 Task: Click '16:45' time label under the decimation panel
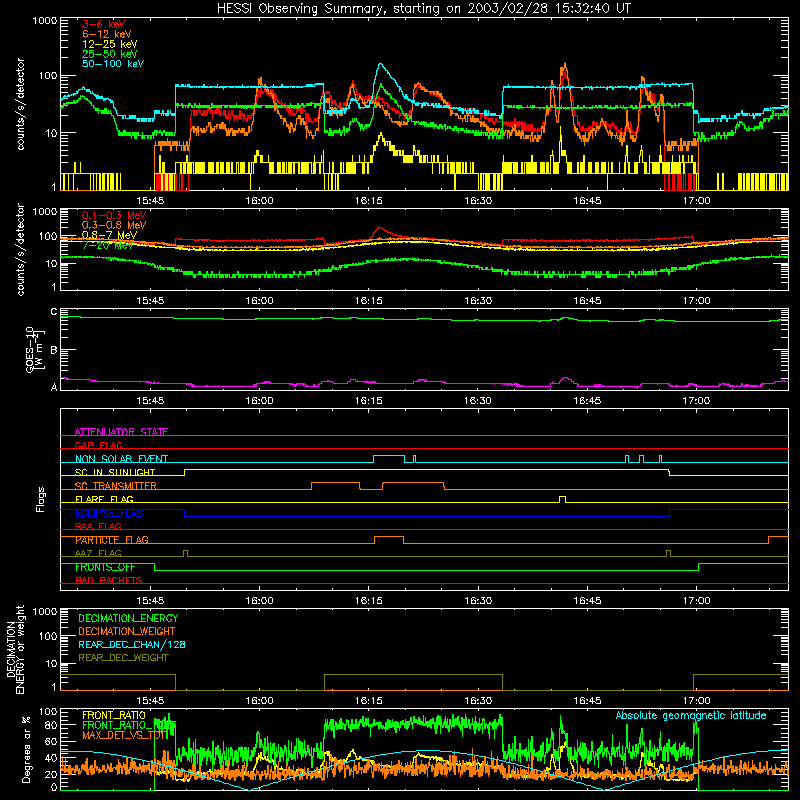587,701
